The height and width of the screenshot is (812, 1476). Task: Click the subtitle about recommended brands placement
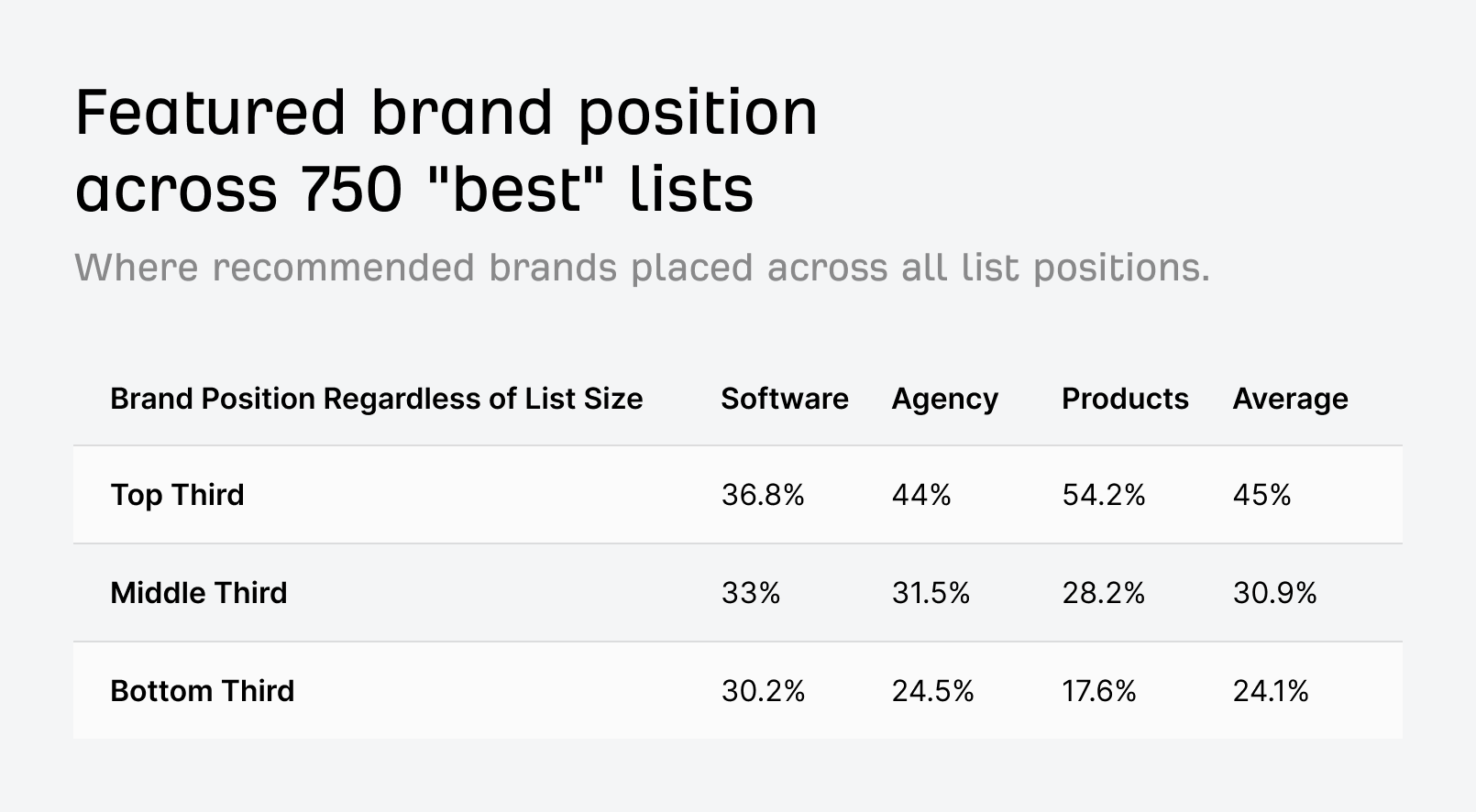pyautogui.click(x=642, y=268)
